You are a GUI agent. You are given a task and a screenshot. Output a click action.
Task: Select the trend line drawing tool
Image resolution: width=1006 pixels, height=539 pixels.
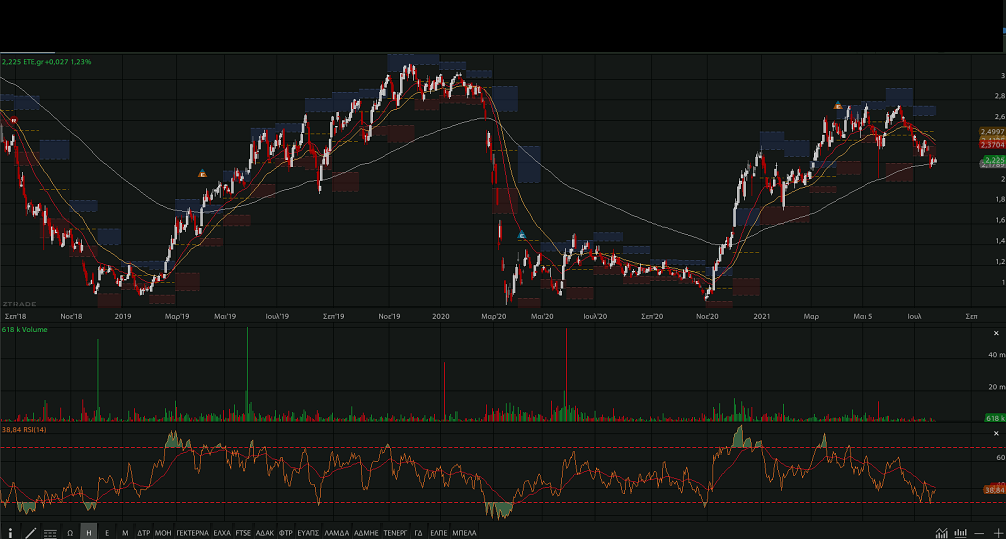[30, 533]
